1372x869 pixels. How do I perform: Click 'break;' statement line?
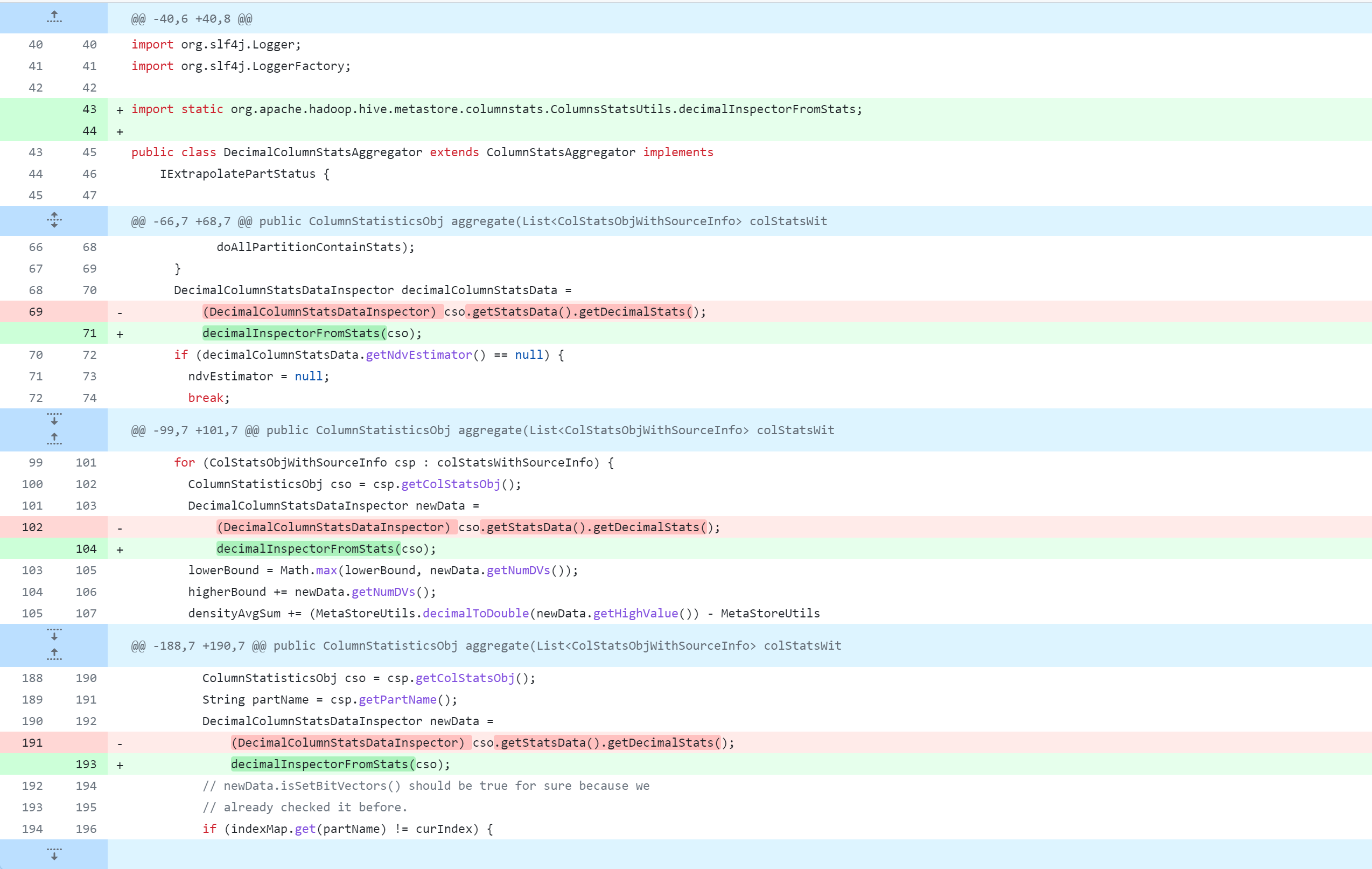click(209, 398)
